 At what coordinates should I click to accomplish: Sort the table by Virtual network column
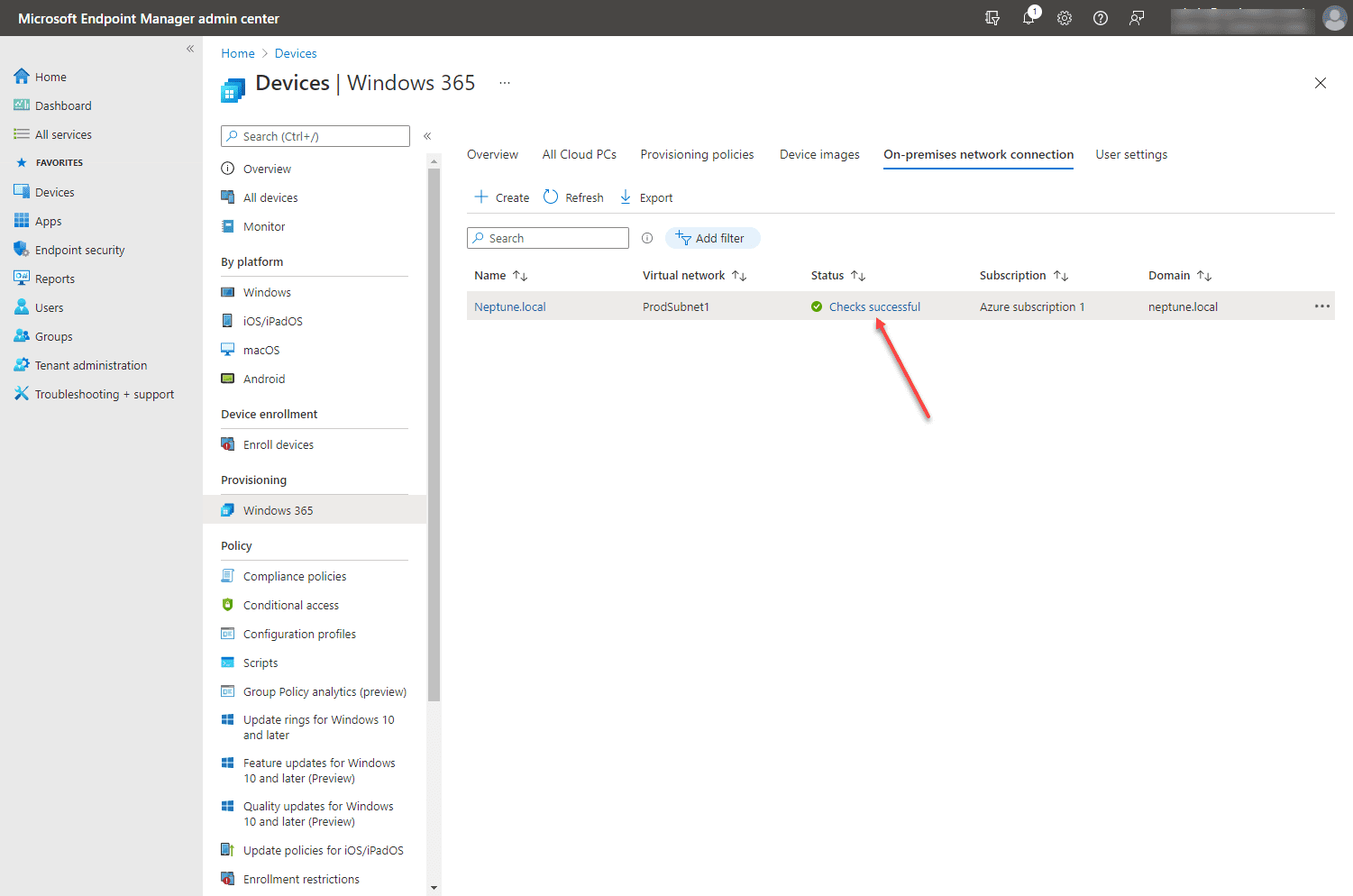[x=694, y=276]
